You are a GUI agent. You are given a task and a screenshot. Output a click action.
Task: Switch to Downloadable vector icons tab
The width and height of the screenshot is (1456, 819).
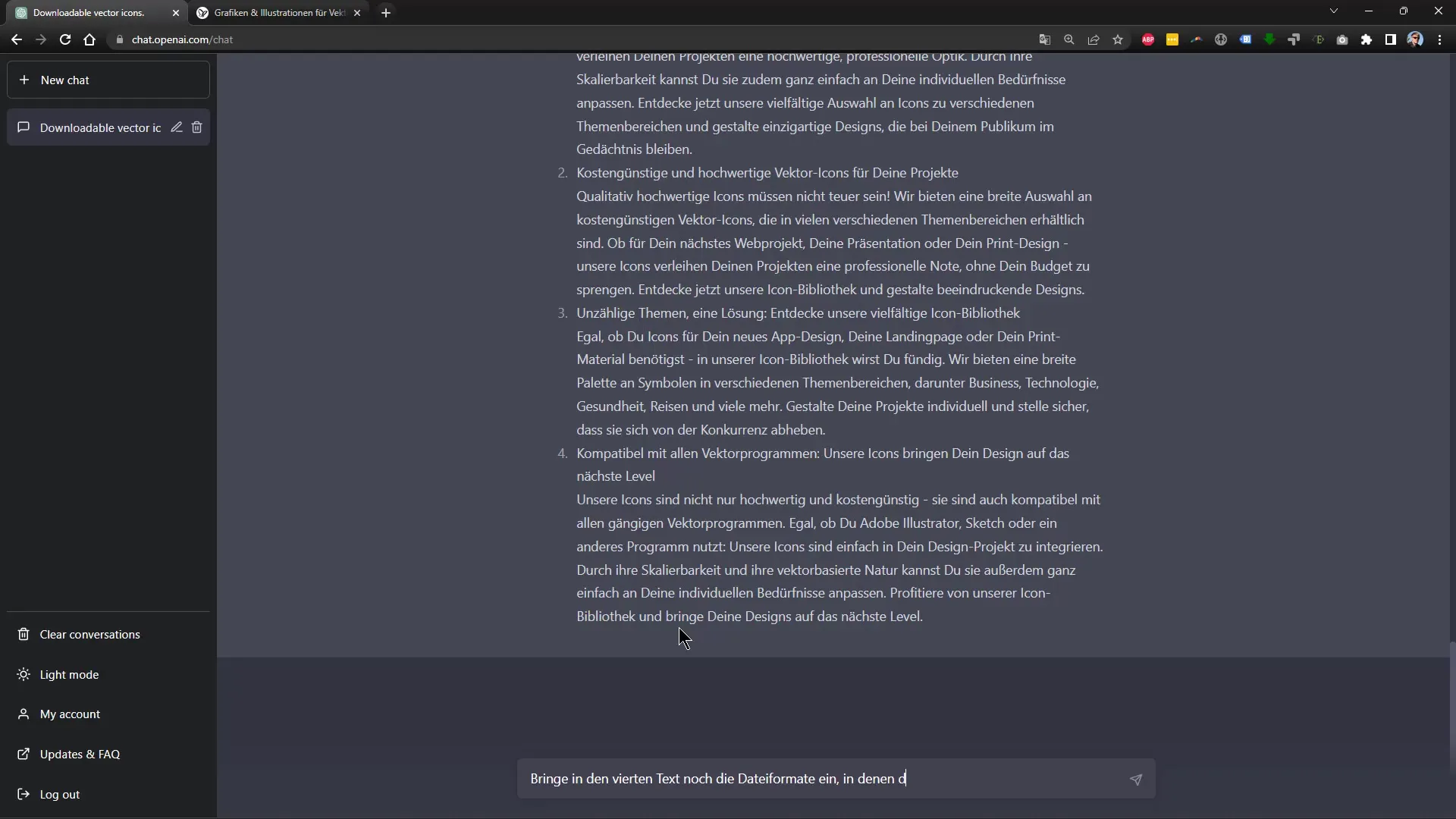[89, 12]
